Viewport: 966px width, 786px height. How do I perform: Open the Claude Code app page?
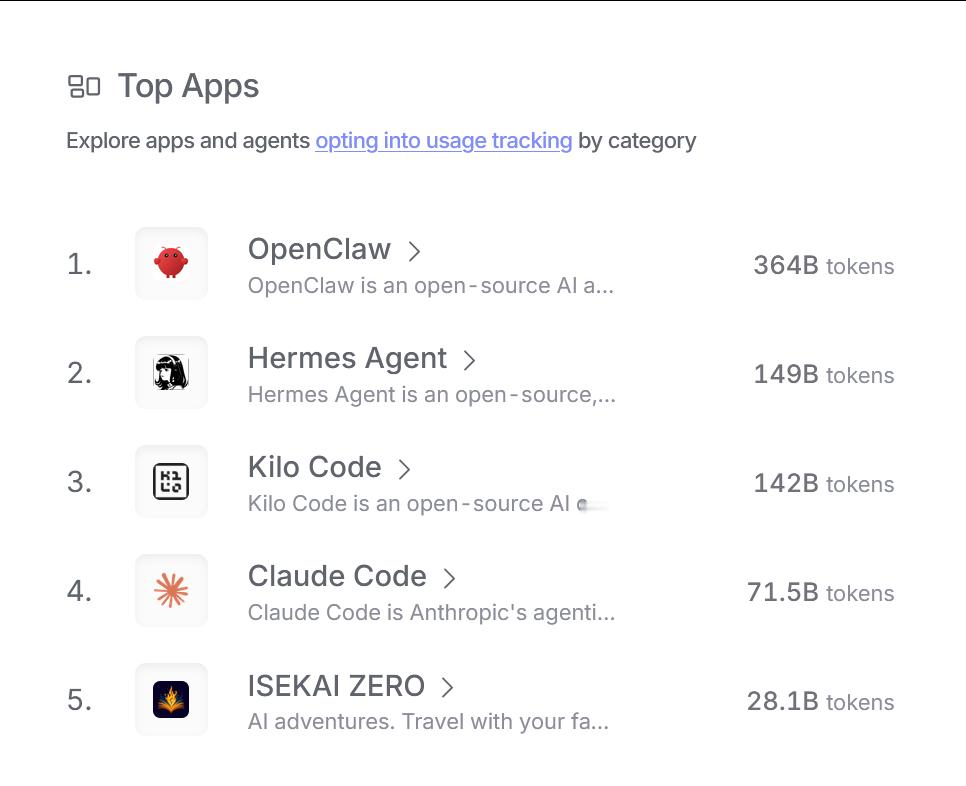click(337, 577)
